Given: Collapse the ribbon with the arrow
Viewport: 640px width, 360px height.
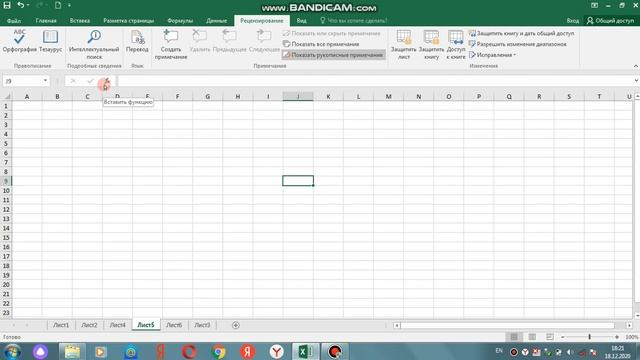Looking at the screenshot, I should pos(636,66).
